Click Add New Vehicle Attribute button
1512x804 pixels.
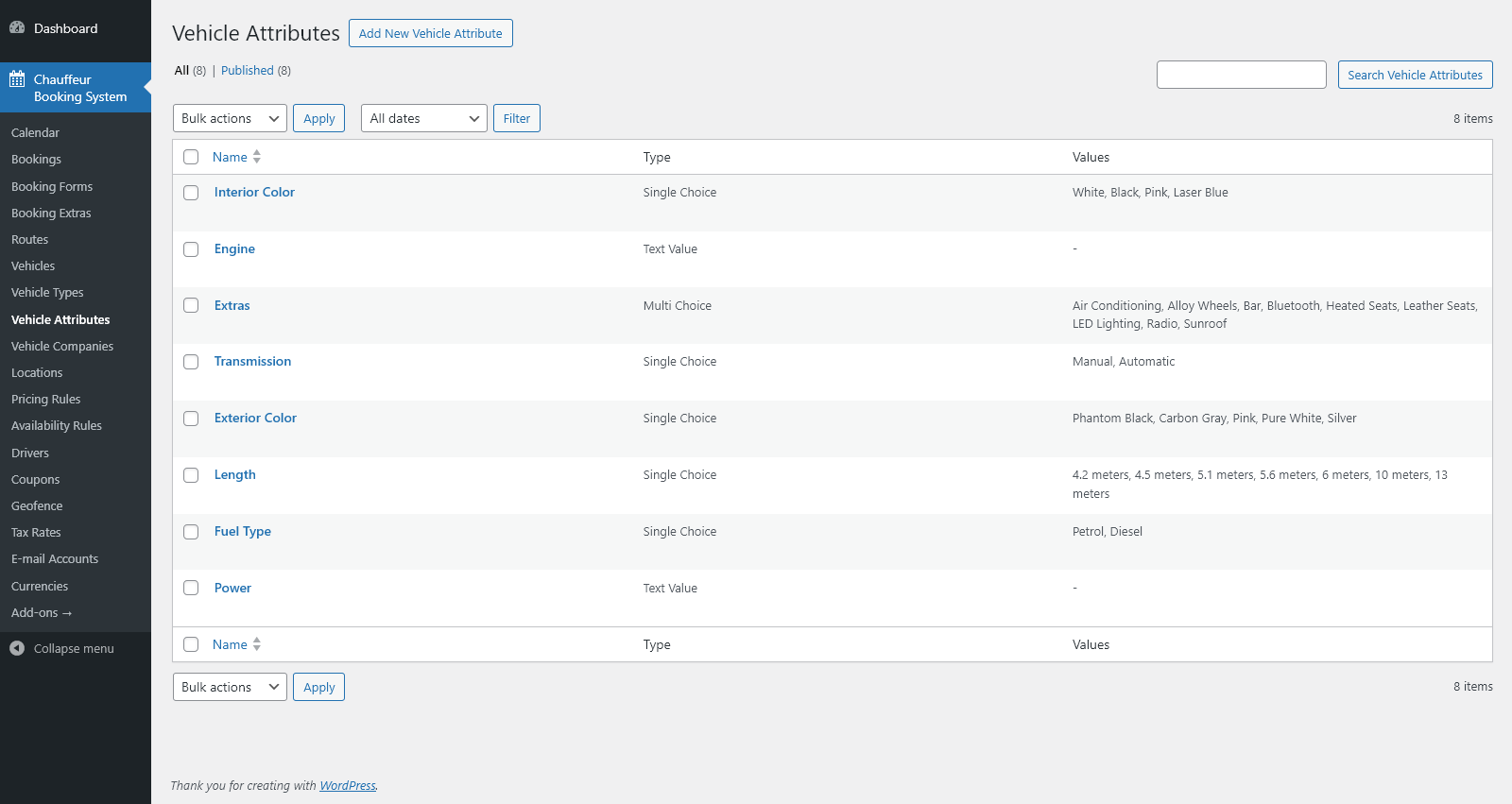pos(430,33)
